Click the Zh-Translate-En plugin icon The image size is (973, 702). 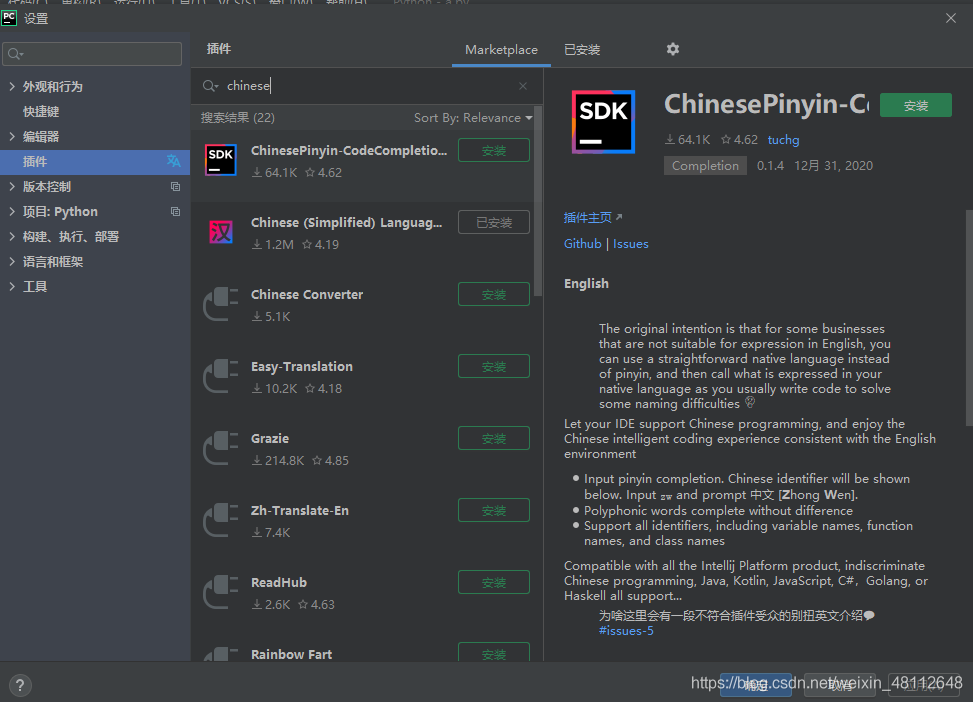point(221,520)
